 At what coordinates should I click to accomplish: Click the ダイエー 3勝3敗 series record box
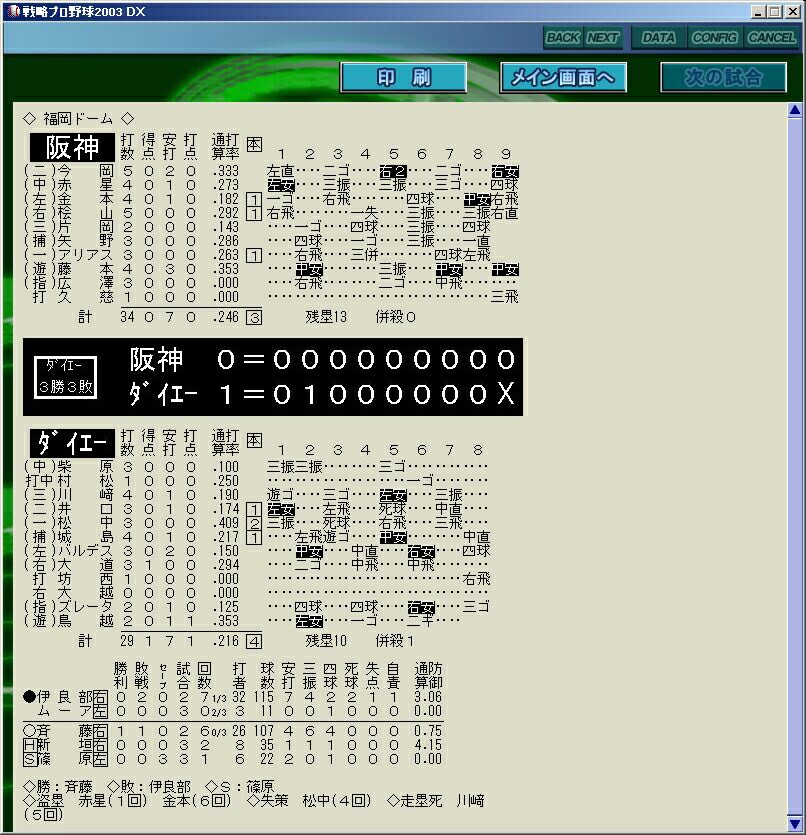(65, 377)
